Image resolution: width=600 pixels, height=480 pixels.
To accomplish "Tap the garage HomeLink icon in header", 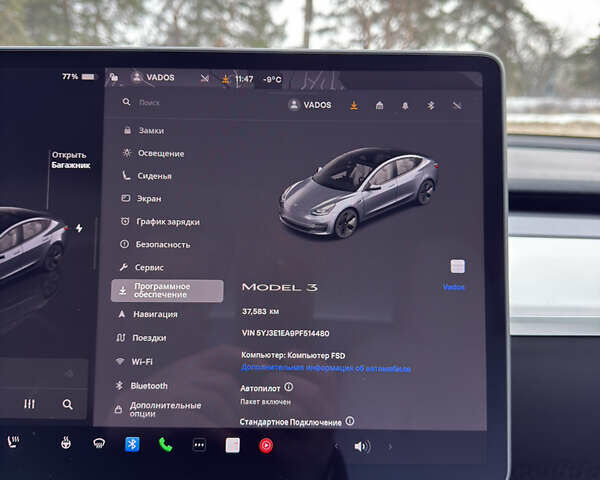I will click(x=380, y=105).
